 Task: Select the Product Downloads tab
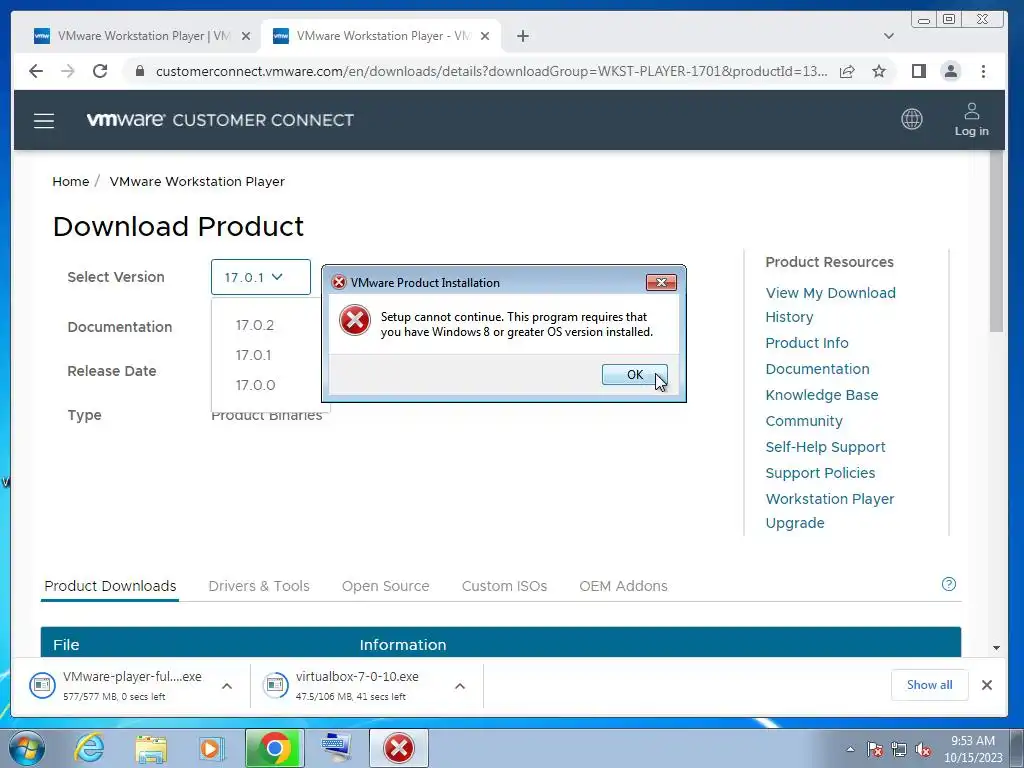(110, 586)
